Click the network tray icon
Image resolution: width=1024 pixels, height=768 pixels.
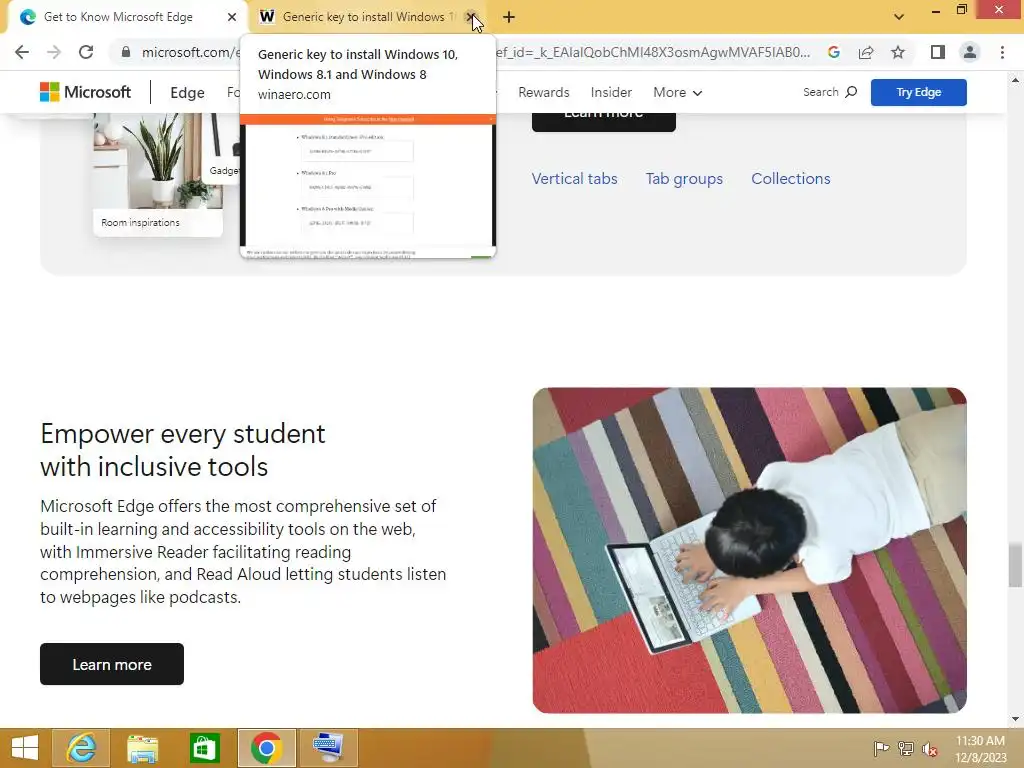[906, 748]
